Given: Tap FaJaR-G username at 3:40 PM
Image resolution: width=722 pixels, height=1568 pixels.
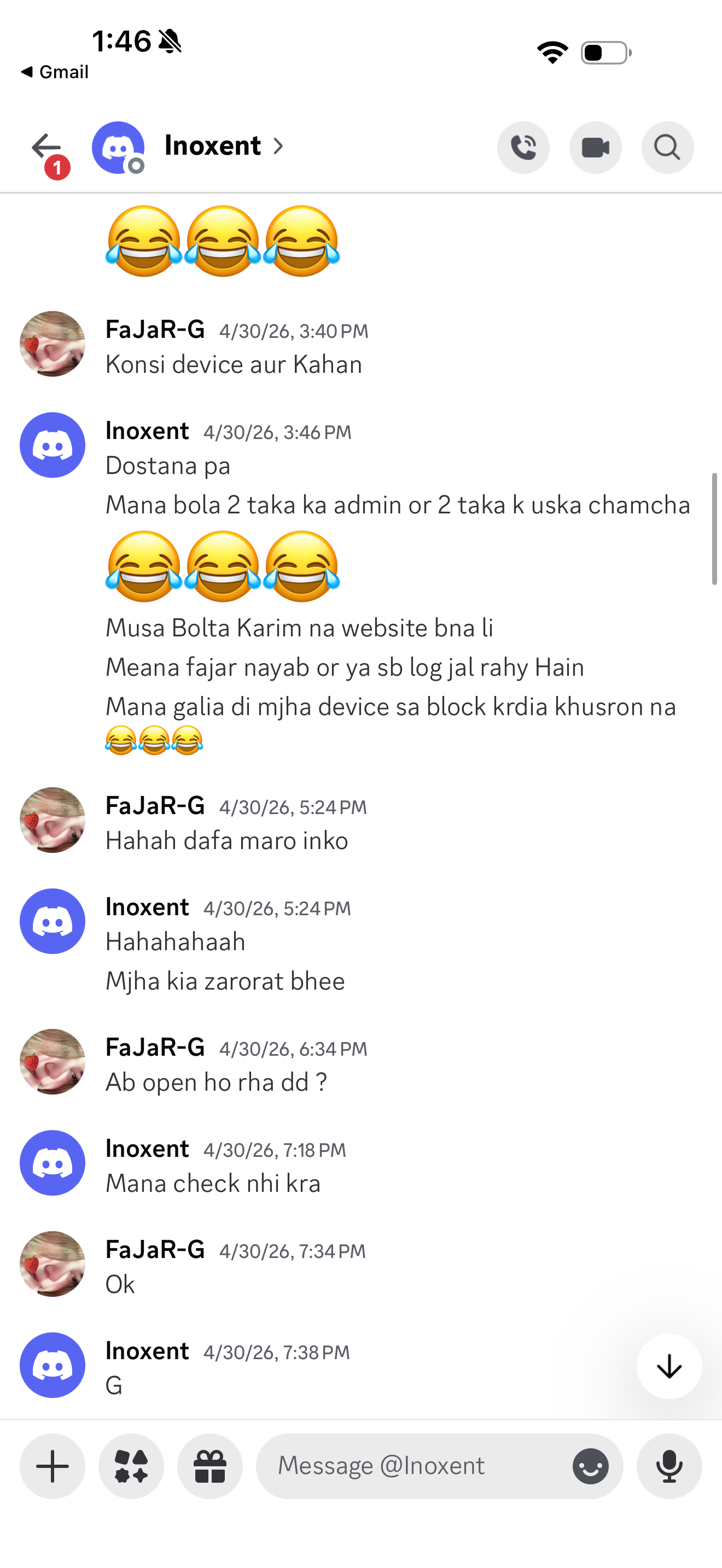Looking at the screenshot, I should point(155,329).
